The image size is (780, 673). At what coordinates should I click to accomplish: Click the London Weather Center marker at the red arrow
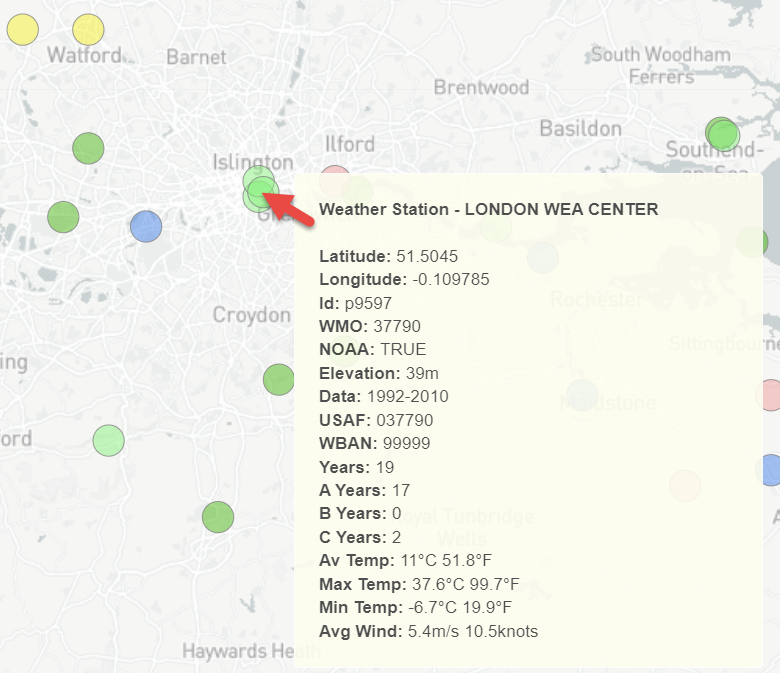click(261, 190)
